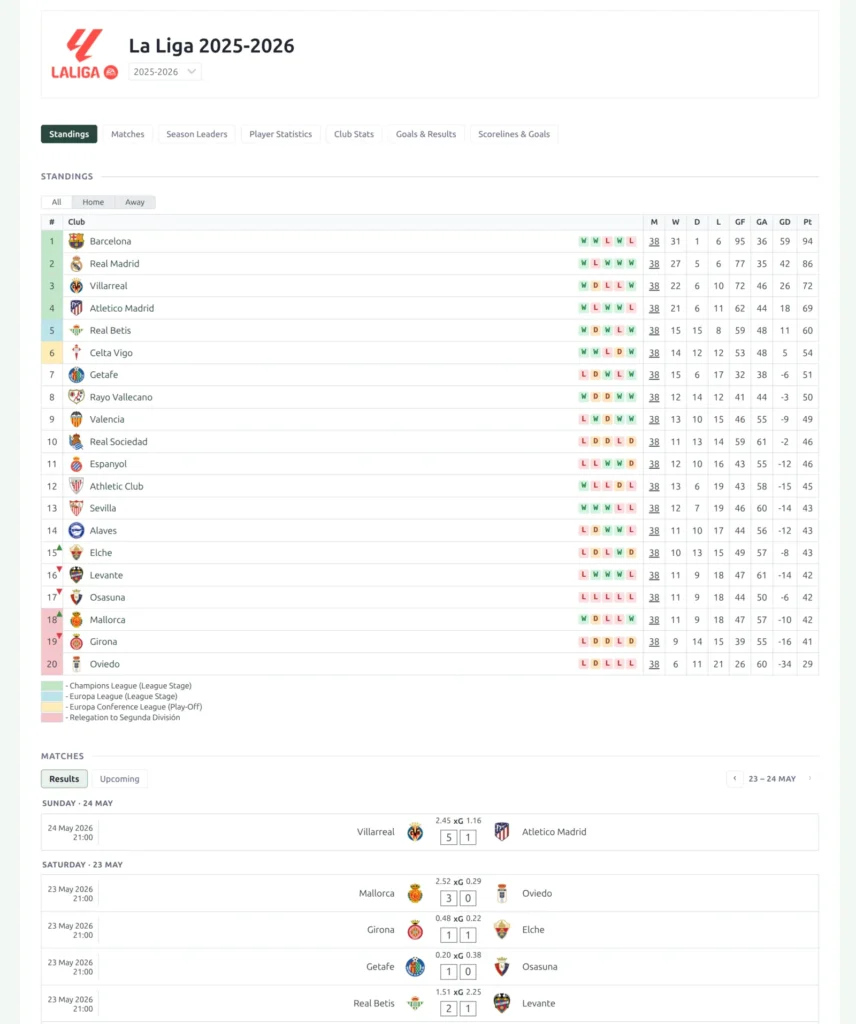Image resolution: width=856 pixels, height=1024 pixels.
Task: Open Girona vs Elche 1-1 score
Action: [x=458, y=935]
